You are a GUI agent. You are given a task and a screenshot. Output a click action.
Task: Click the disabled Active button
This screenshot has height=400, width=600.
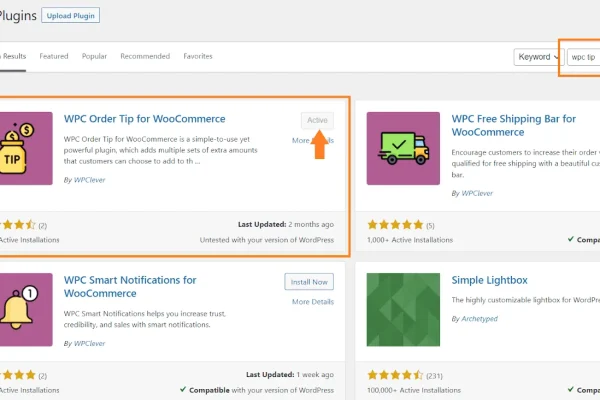[x=317, y=120]
